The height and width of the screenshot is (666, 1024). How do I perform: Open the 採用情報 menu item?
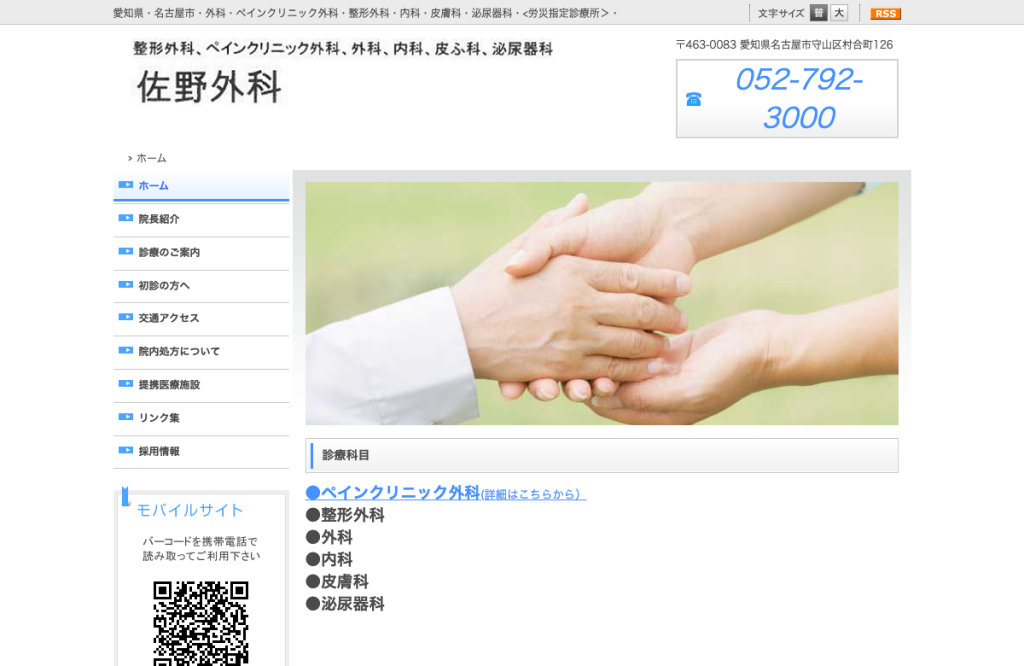click(201, 452)
